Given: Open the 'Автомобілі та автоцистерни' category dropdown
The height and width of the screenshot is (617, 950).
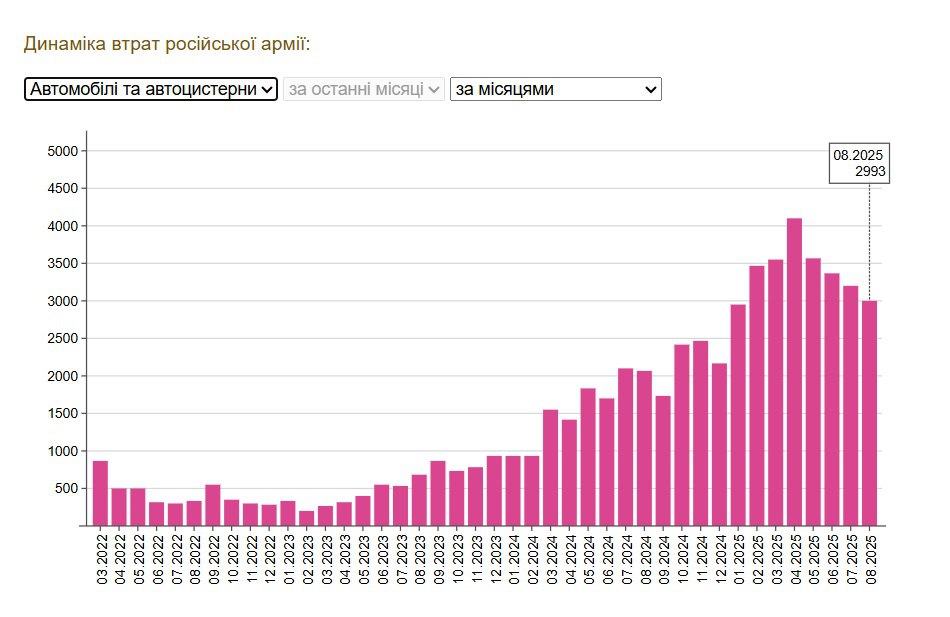Looking at the screenshot, I should [x=150, y=89].
